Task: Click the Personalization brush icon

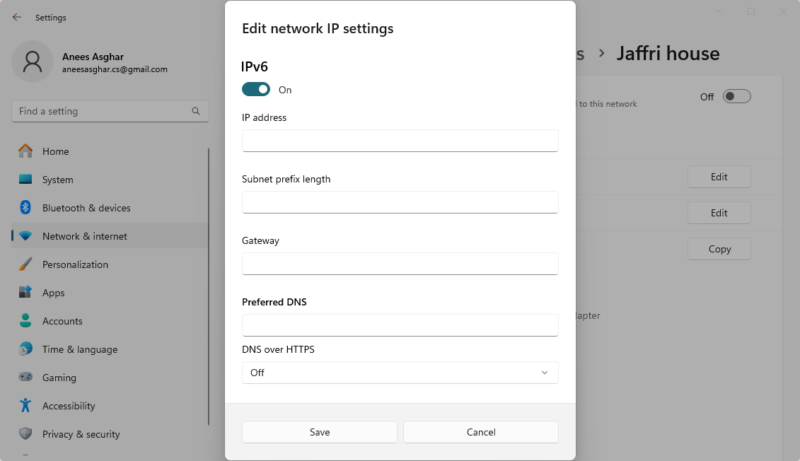Action: 25,264
